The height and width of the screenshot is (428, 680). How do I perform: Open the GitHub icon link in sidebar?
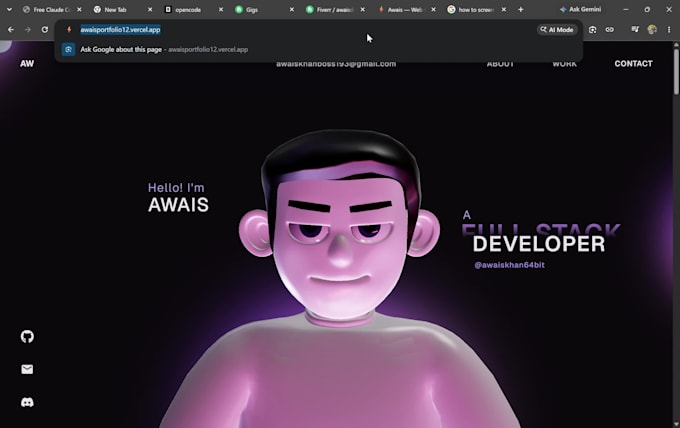[27, 337]
